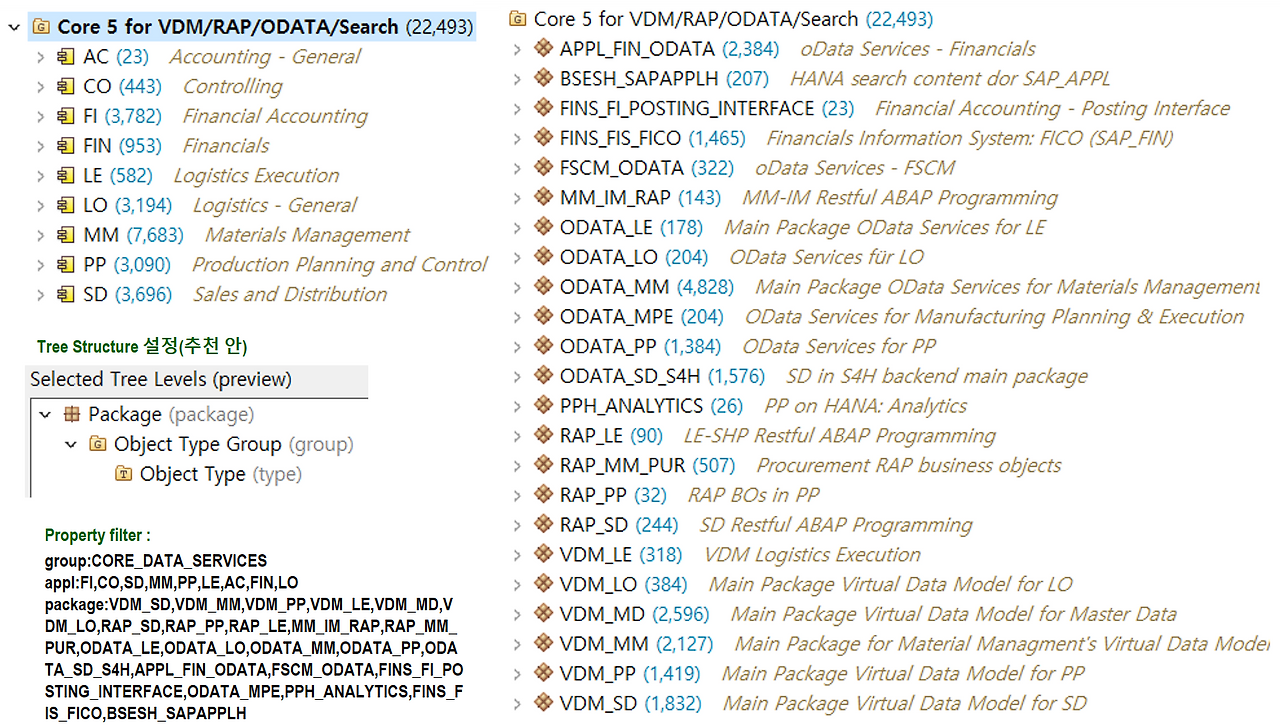Click the package icon of MM_IM_RAP

tap(543, 197)
